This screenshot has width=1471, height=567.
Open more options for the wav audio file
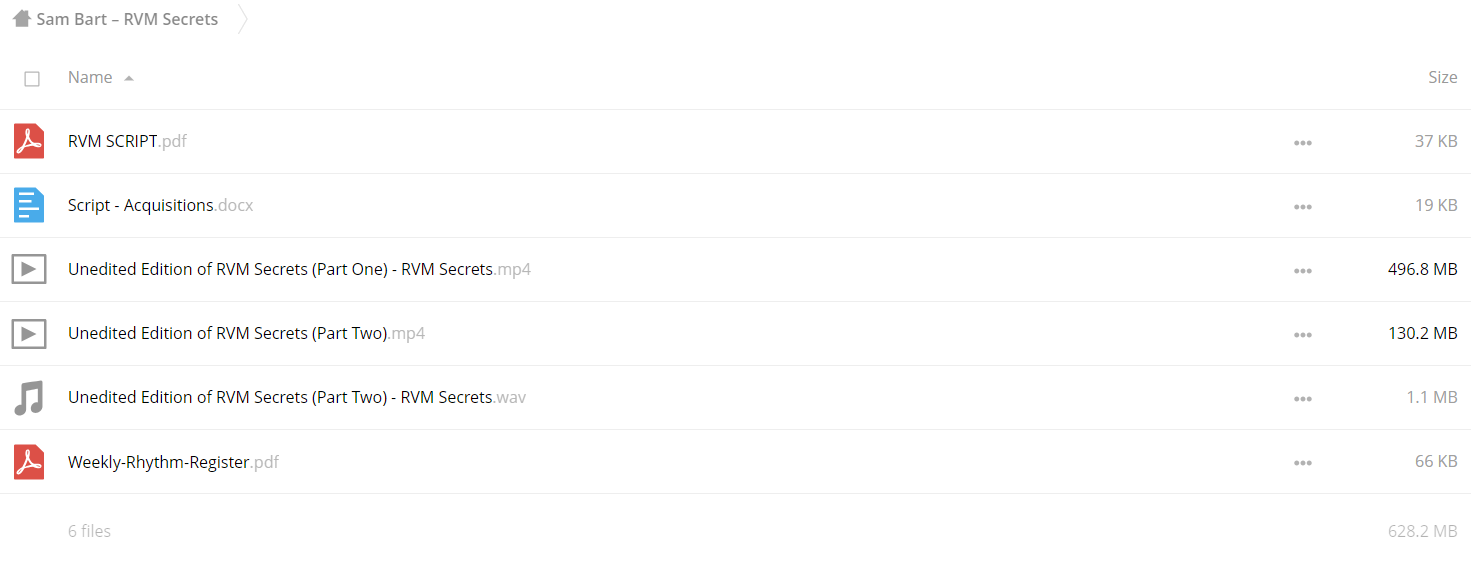click(1302, 398)
